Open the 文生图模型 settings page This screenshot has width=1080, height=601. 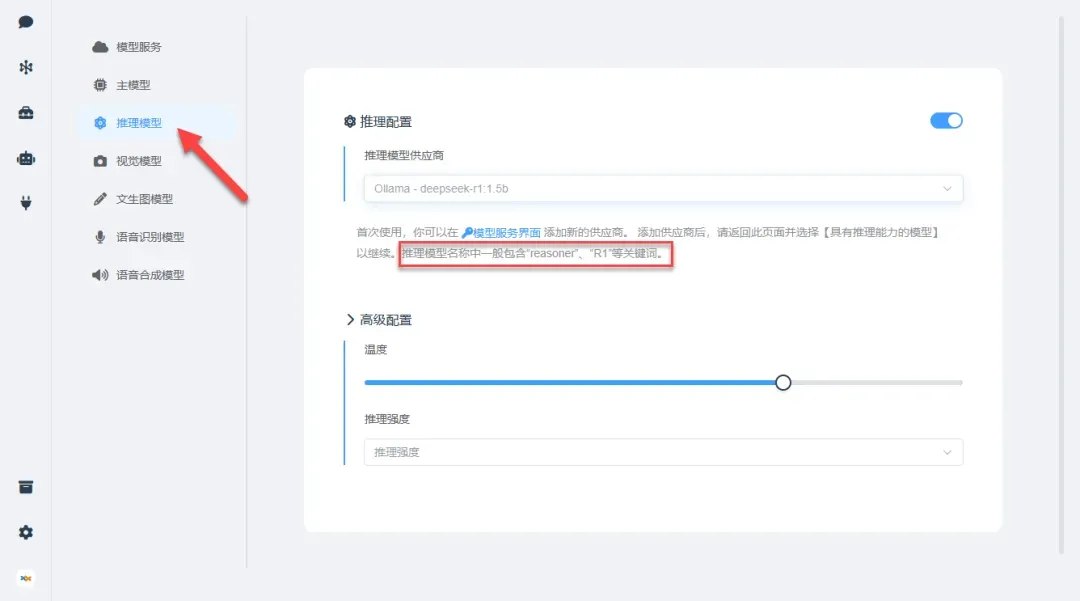click(x=158, y=199)
